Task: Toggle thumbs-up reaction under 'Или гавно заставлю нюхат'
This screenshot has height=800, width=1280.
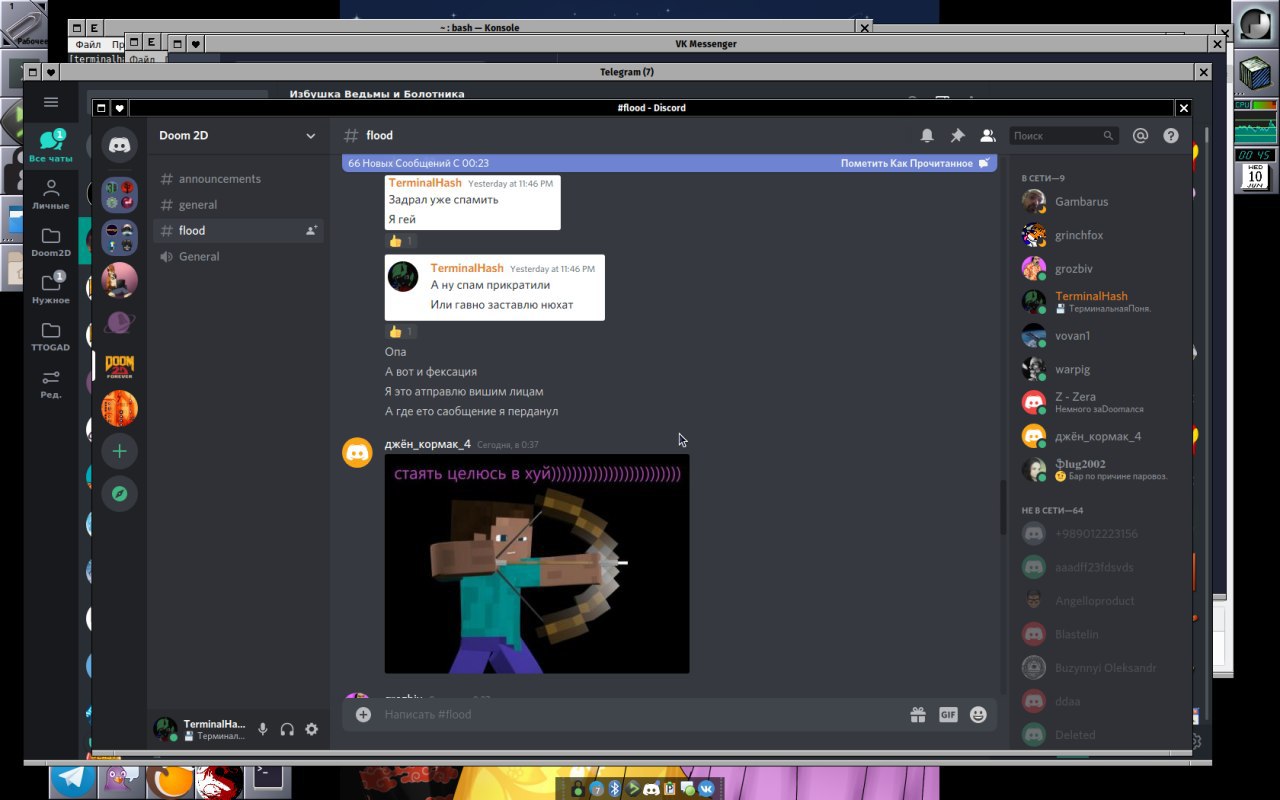Action: pyautogui.click(x=401, y=331)
